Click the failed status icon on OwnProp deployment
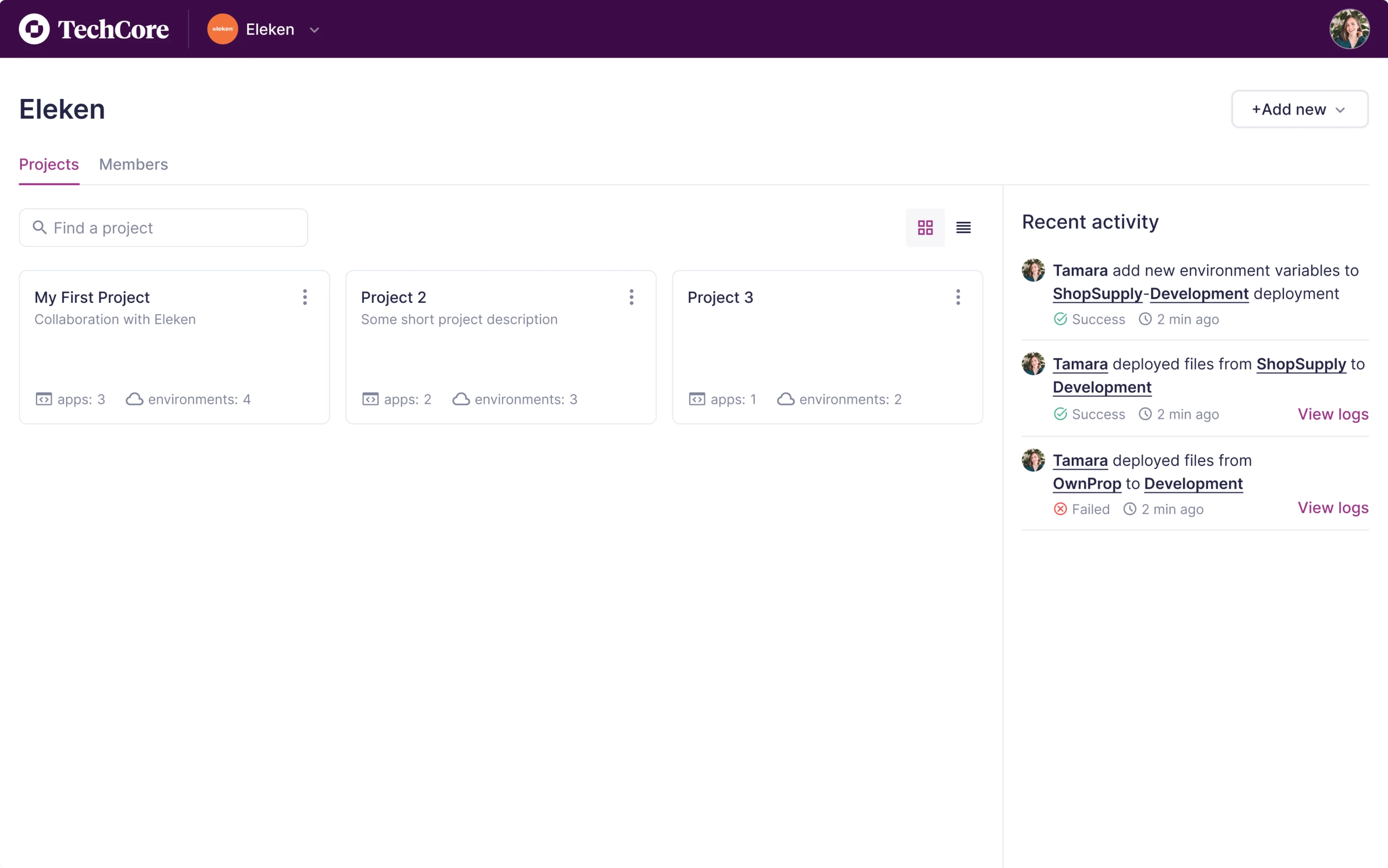The image size is (1388, 868). (1060, 509)
